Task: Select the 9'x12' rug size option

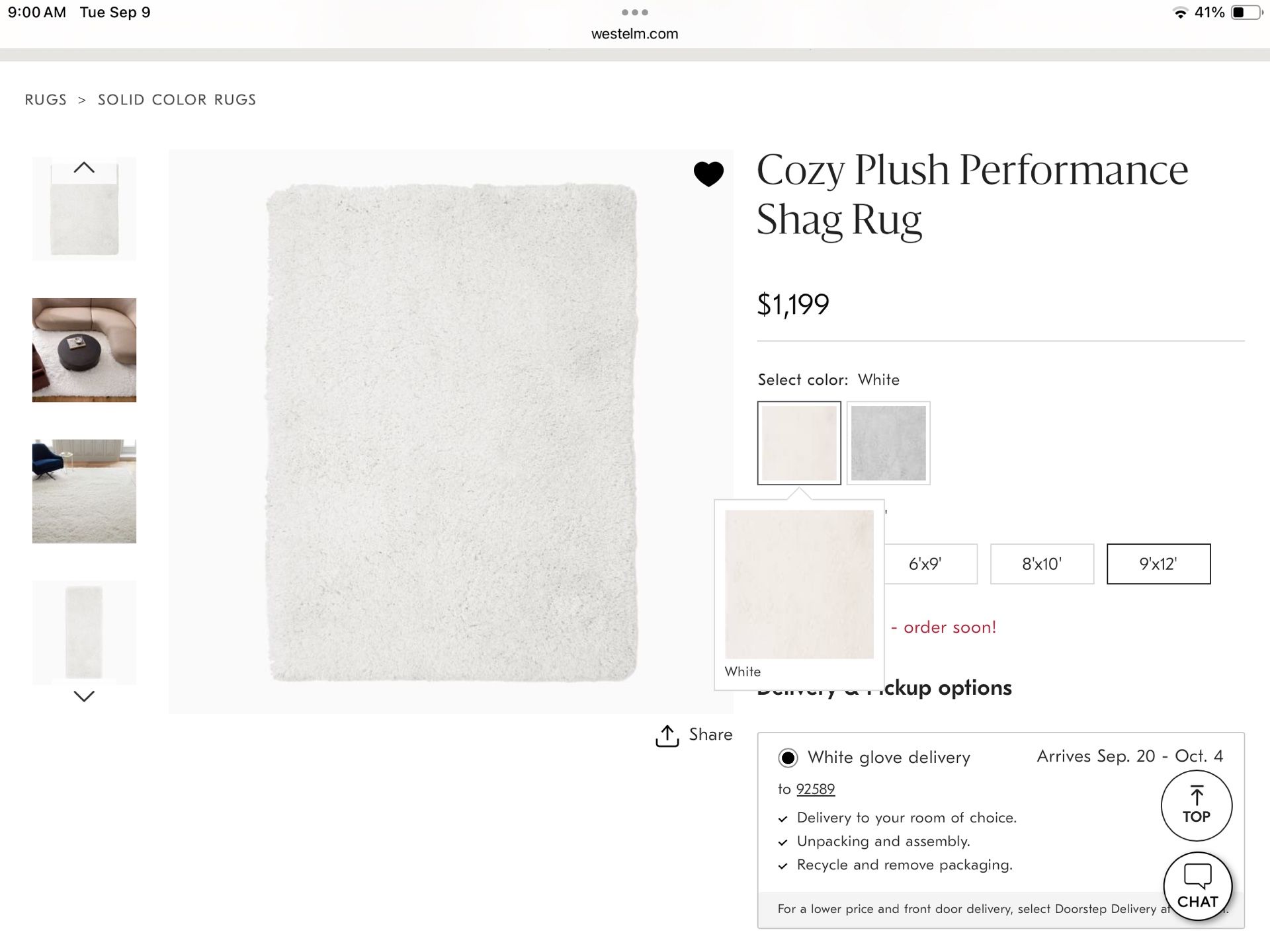Action: (1158, 564)
